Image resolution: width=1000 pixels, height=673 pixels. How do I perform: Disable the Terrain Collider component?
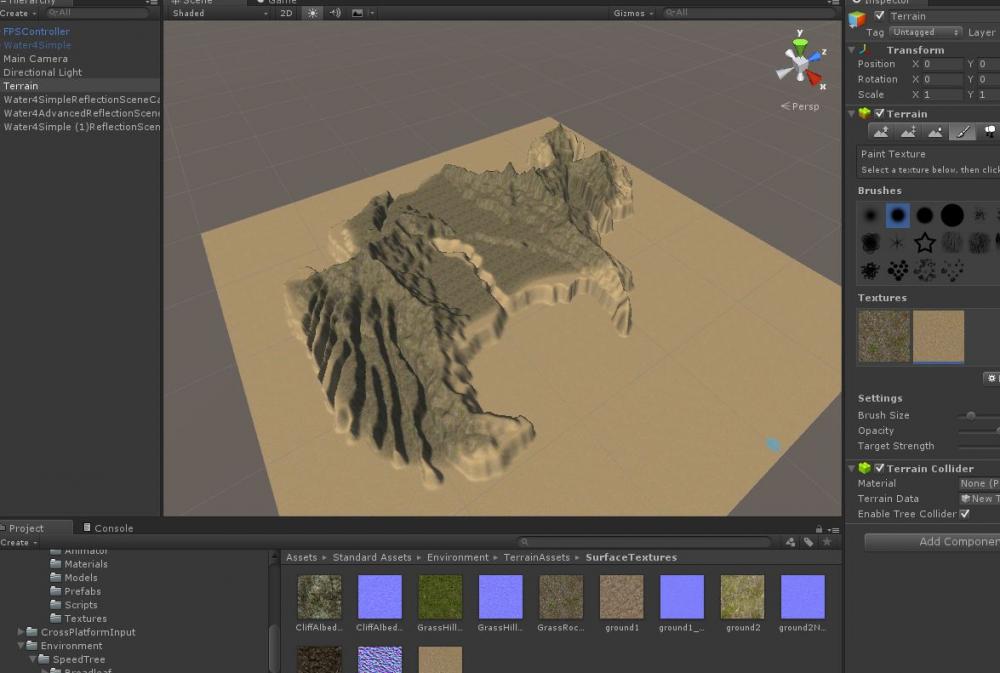(880, 468)
